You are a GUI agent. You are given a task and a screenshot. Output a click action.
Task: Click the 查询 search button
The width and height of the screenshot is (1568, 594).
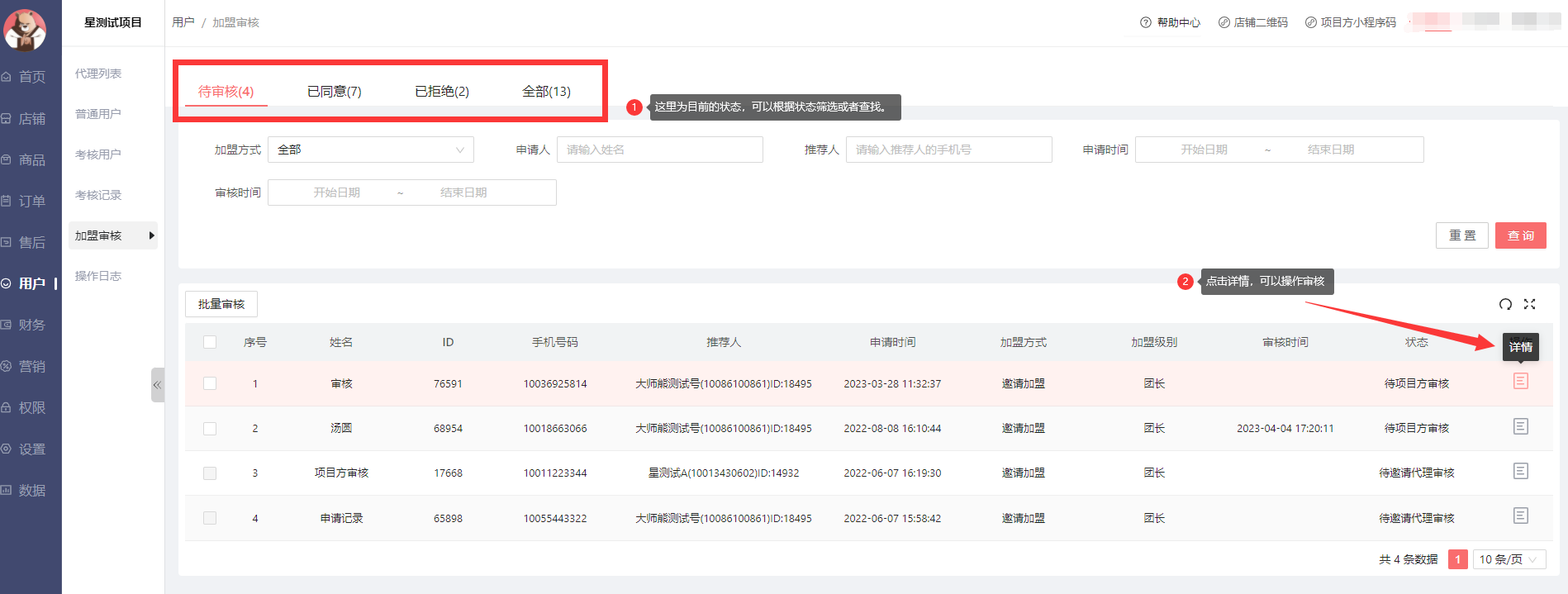pyautogui.click(x=1520, y=235)
